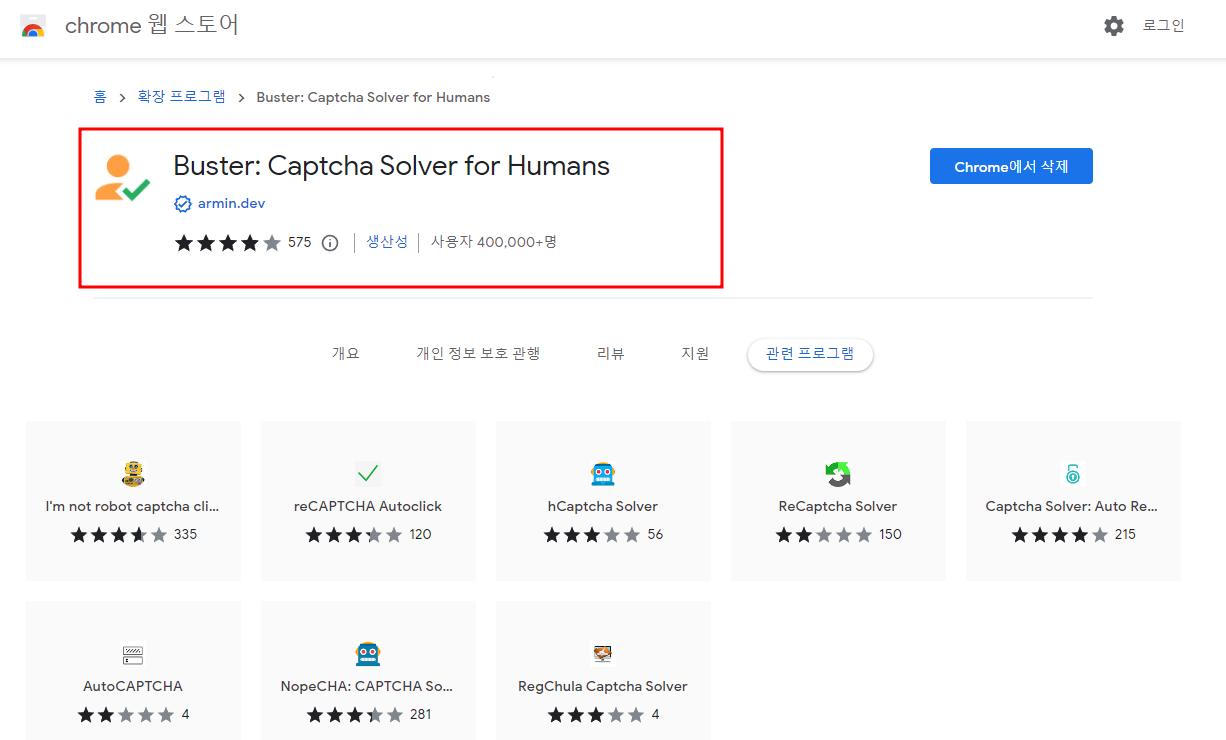Open the 개인 정보 보호 관행 tab
This screenshot has width=1226, height=740.
coord(478,353)
